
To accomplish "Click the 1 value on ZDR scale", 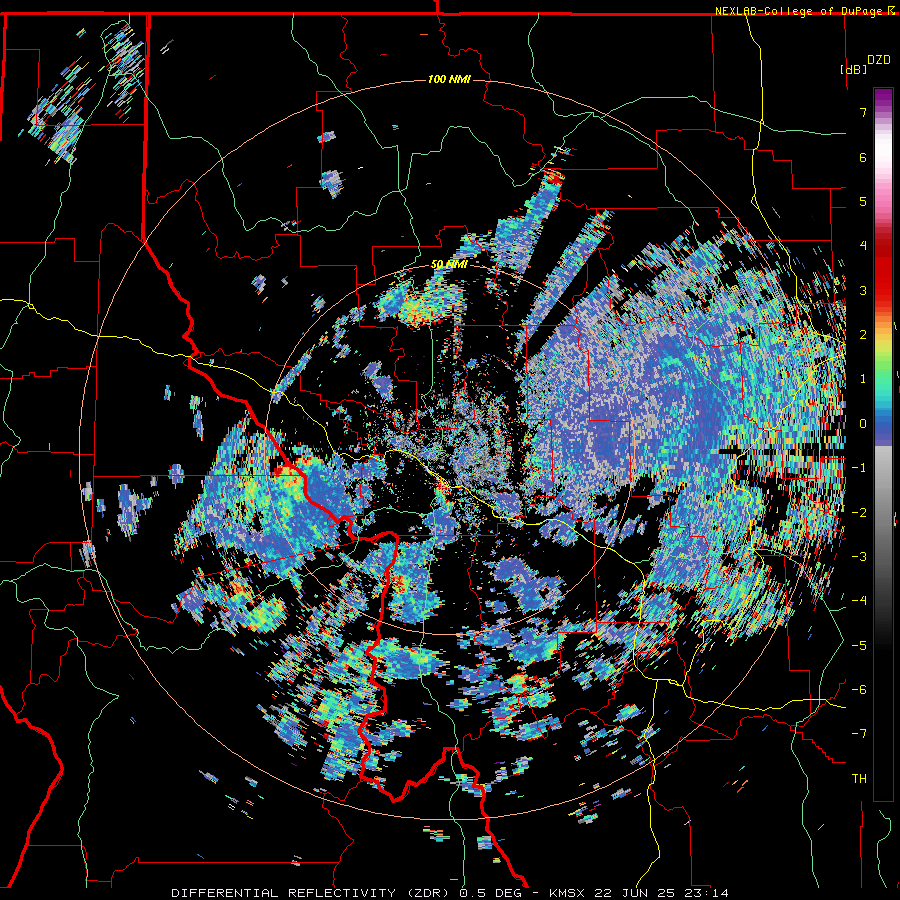I will [863, 379].
